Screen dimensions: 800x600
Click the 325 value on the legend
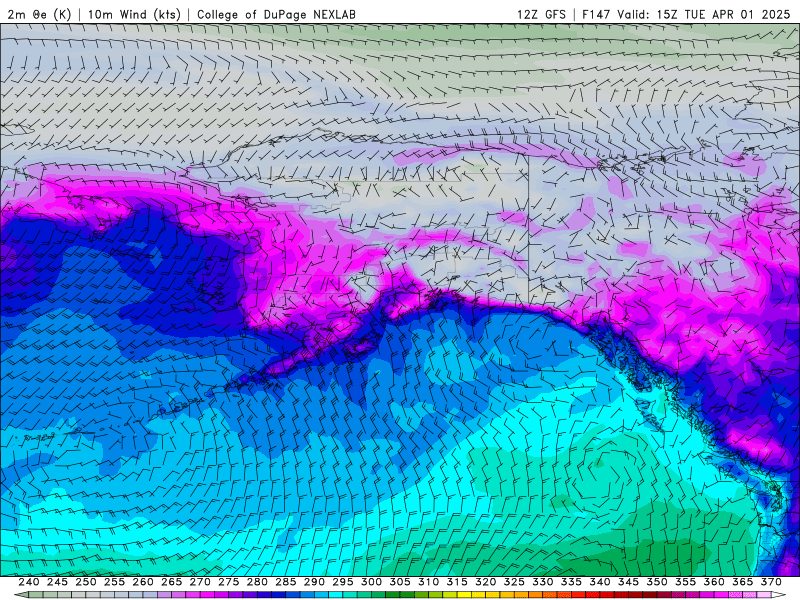point(514,582)
